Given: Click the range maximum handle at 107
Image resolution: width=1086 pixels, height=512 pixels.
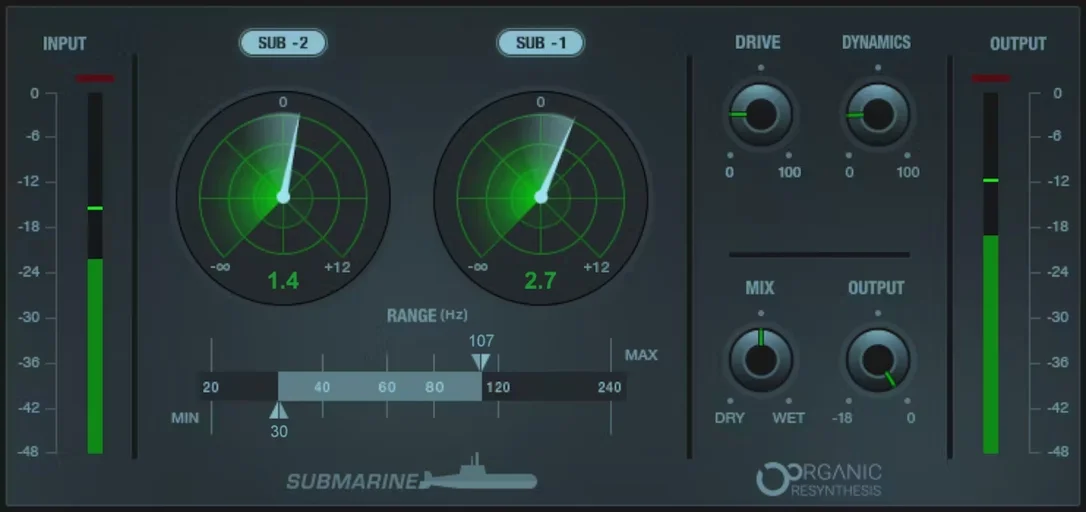Looking at the screenshot, I should tap(481, 362).
